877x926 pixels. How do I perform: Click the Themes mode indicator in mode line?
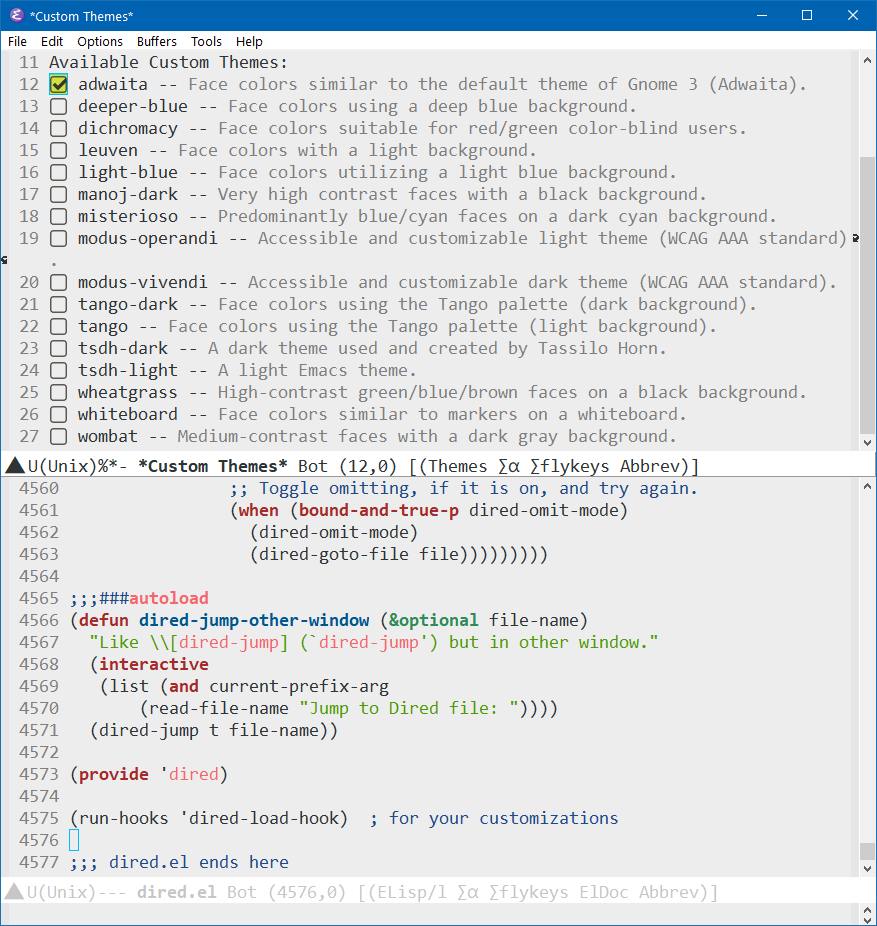point(458,466)
